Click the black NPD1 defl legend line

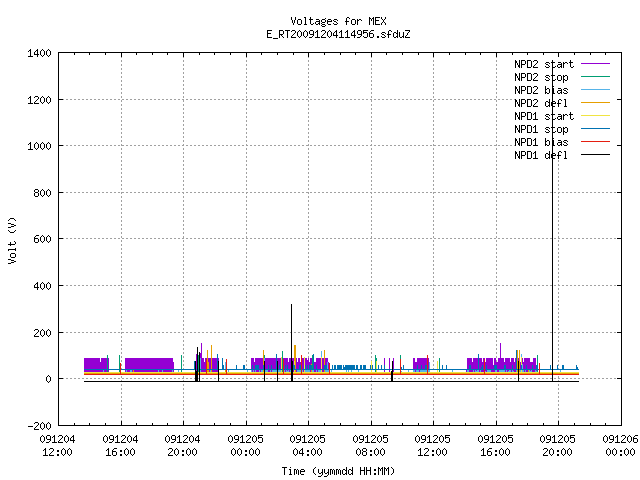click(x=596, y=155)
